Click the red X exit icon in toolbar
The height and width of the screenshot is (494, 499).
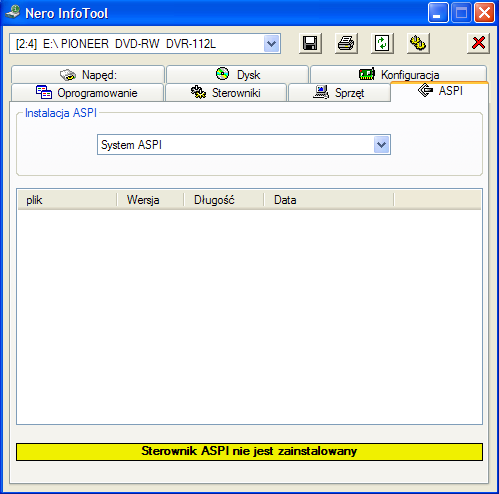[478, 43]
